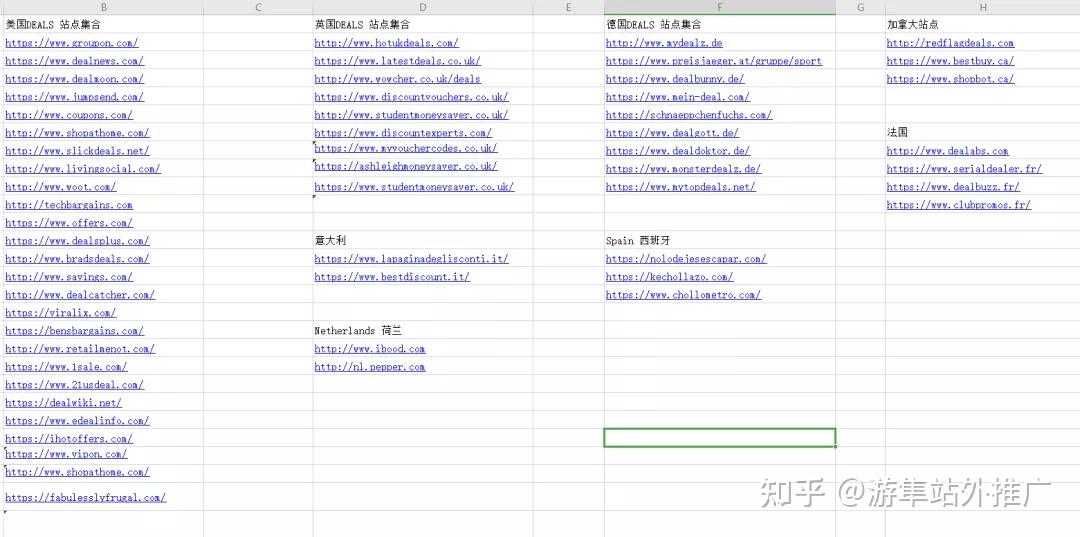
Task: Open the jumpsend.com link
Action: [x=74, y=97]
